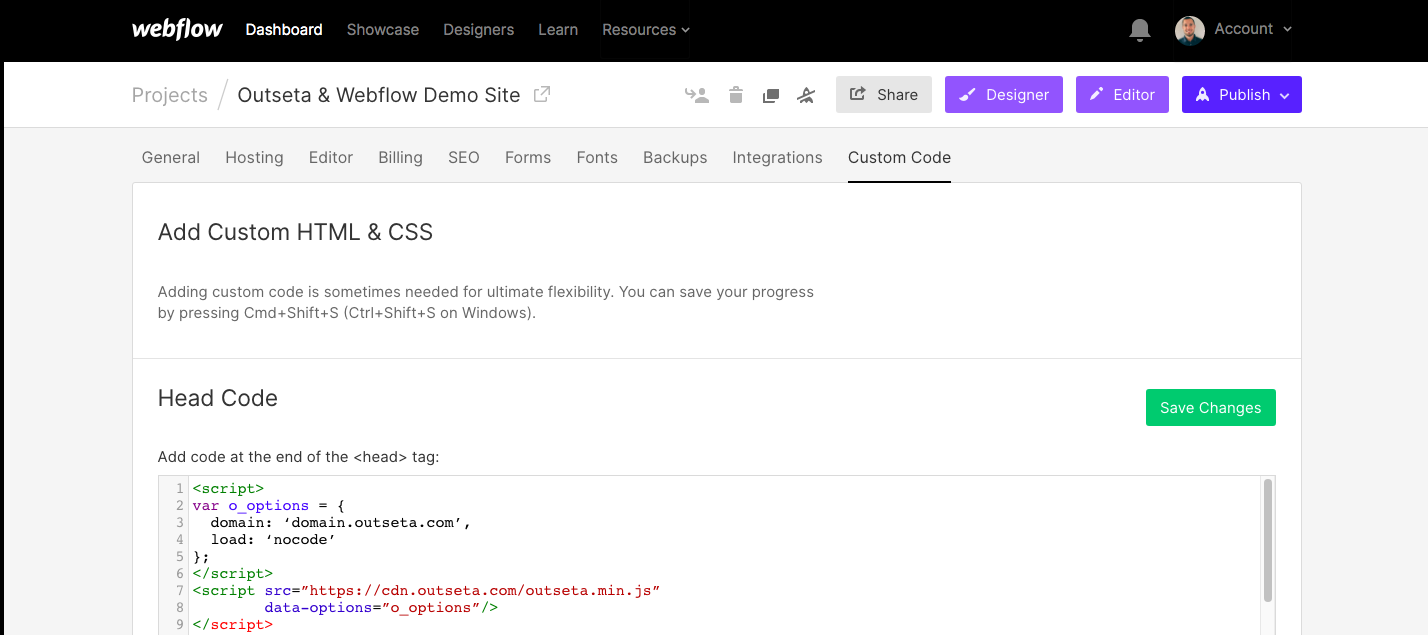
Task: Switch to the Hosting tab
Action: pos(254,157)
